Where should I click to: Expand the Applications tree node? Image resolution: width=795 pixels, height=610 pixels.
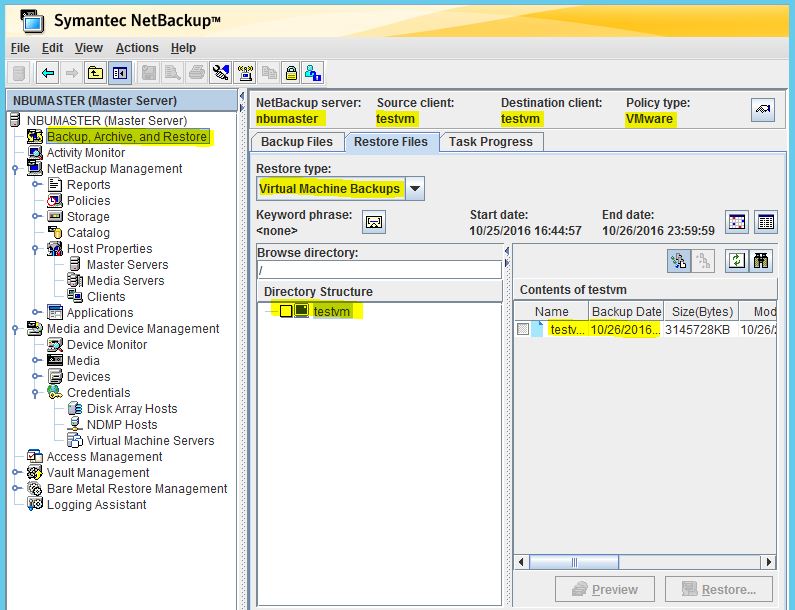pos(35,312)
